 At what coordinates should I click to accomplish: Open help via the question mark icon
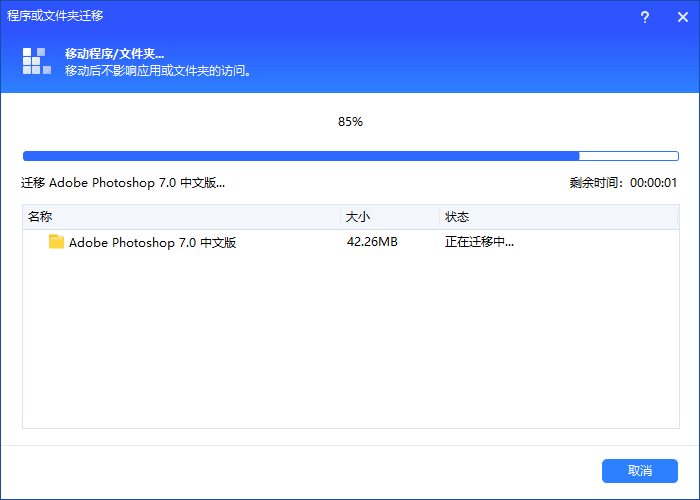pyautogui.click(x=645, y=17)
